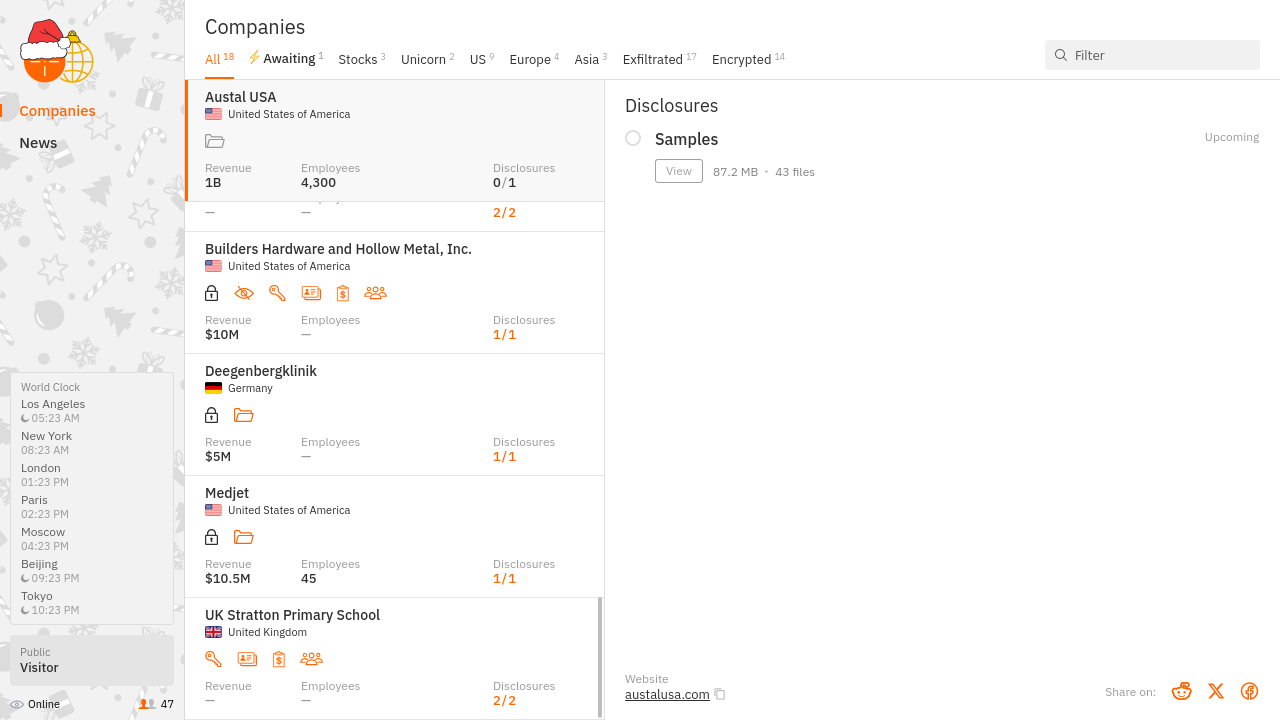Click the Los Angeles world clock entry

tap(53, 411)
